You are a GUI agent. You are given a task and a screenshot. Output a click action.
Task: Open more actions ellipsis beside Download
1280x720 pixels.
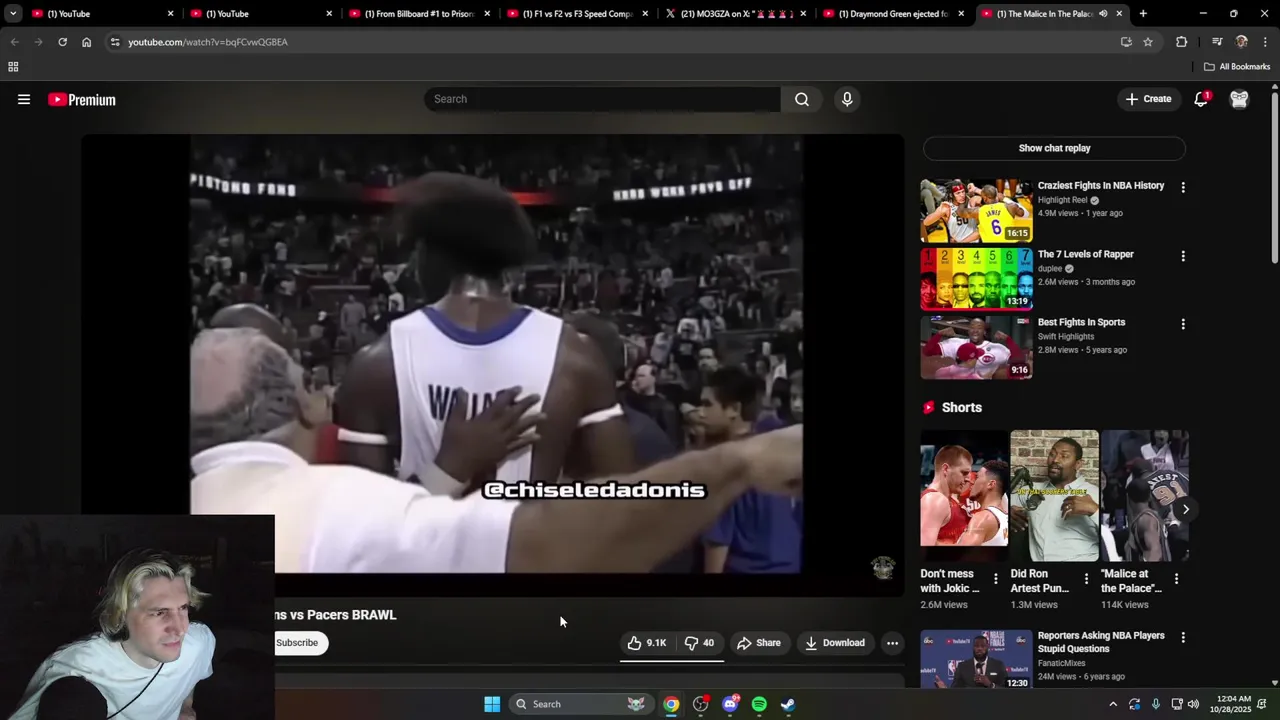pos(892,643)
